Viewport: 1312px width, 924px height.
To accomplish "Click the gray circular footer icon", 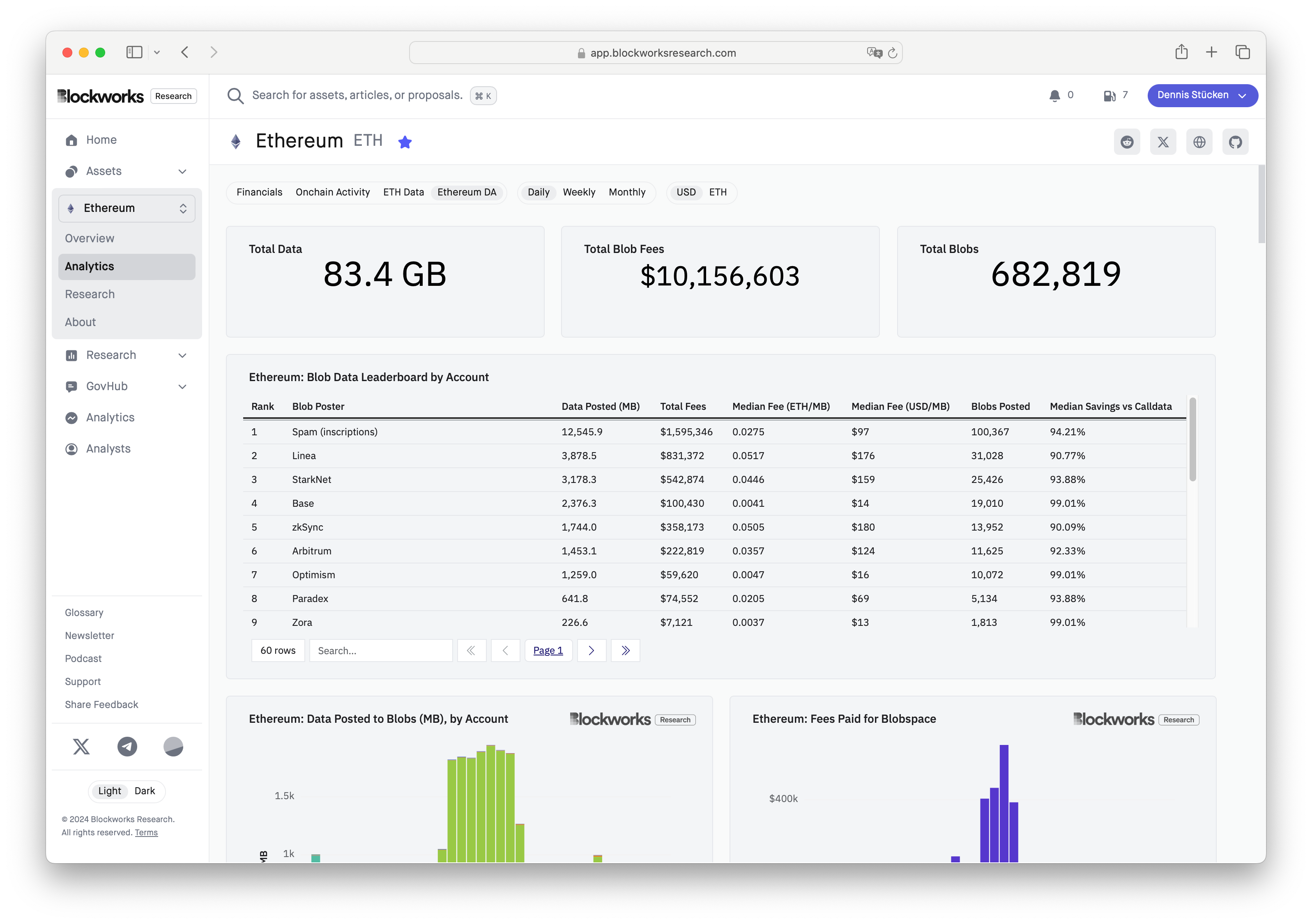I will [x=173, y=746].
